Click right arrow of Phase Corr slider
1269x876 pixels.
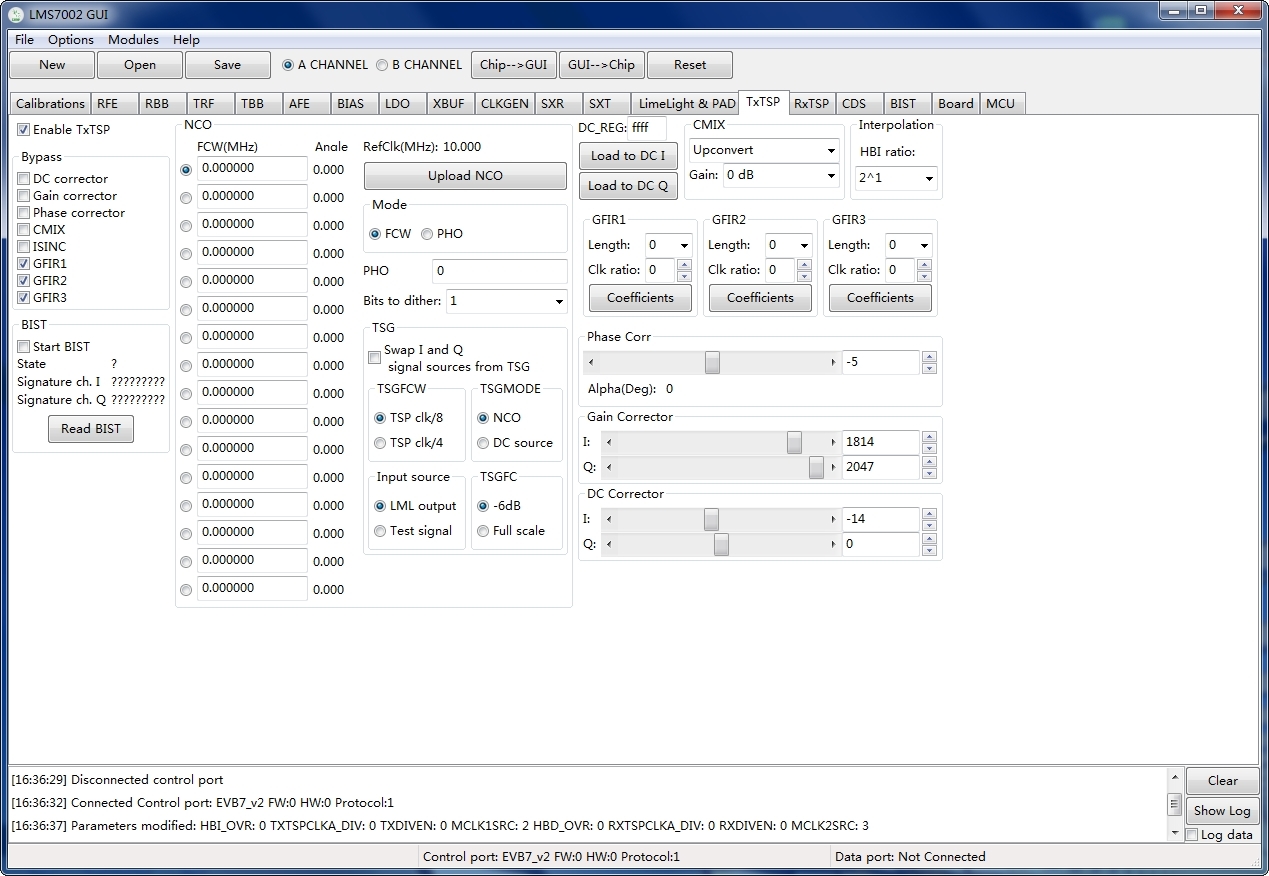coord(833,363)
